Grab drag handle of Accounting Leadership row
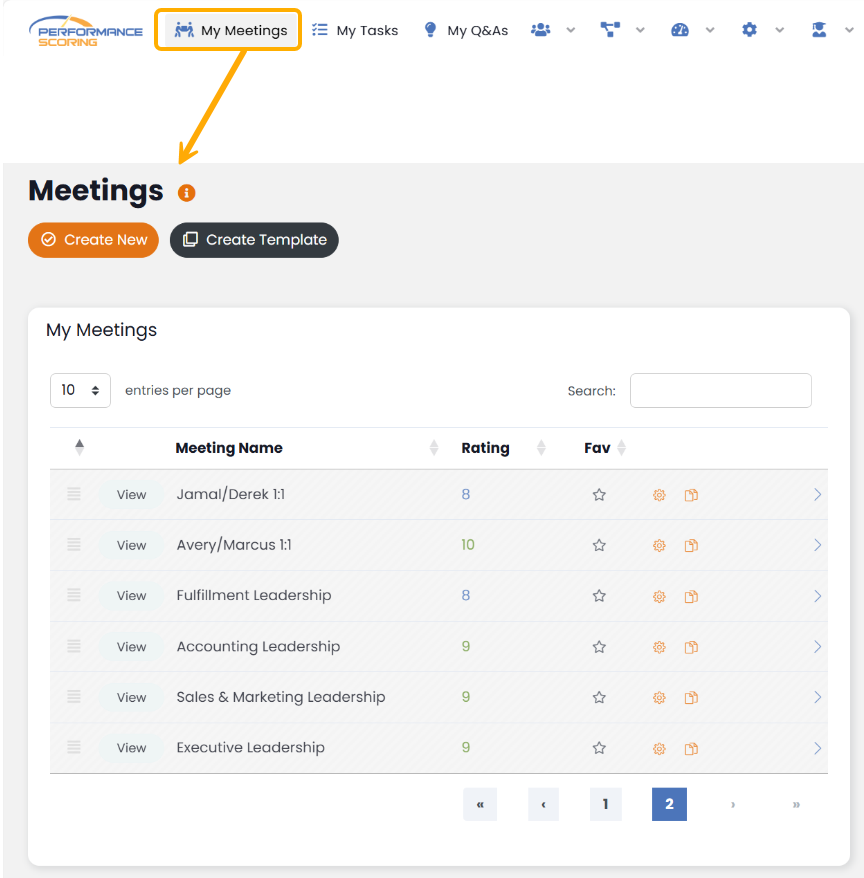This screenshot has height=878, width=864. tap(74, 646)
